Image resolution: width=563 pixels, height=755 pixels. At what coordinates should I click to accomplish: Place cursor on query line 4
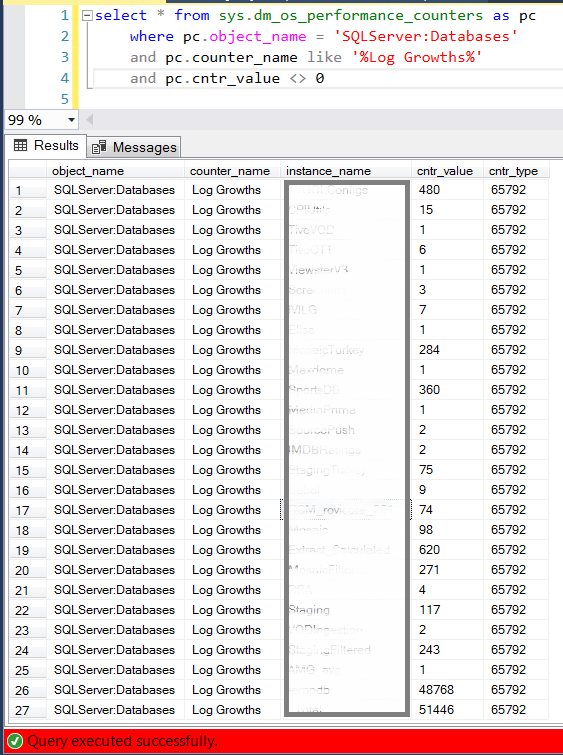point(327,78)
